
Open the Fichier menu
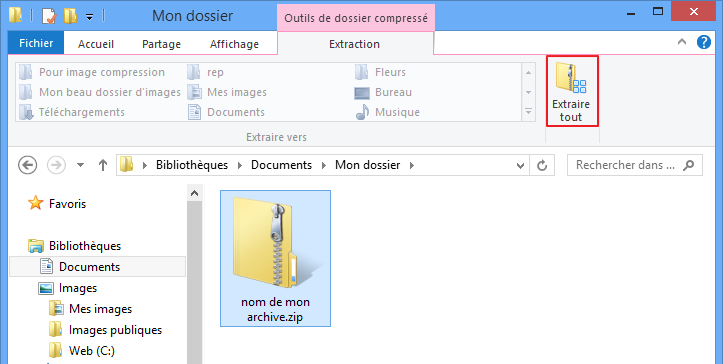(x=36, y=43)
